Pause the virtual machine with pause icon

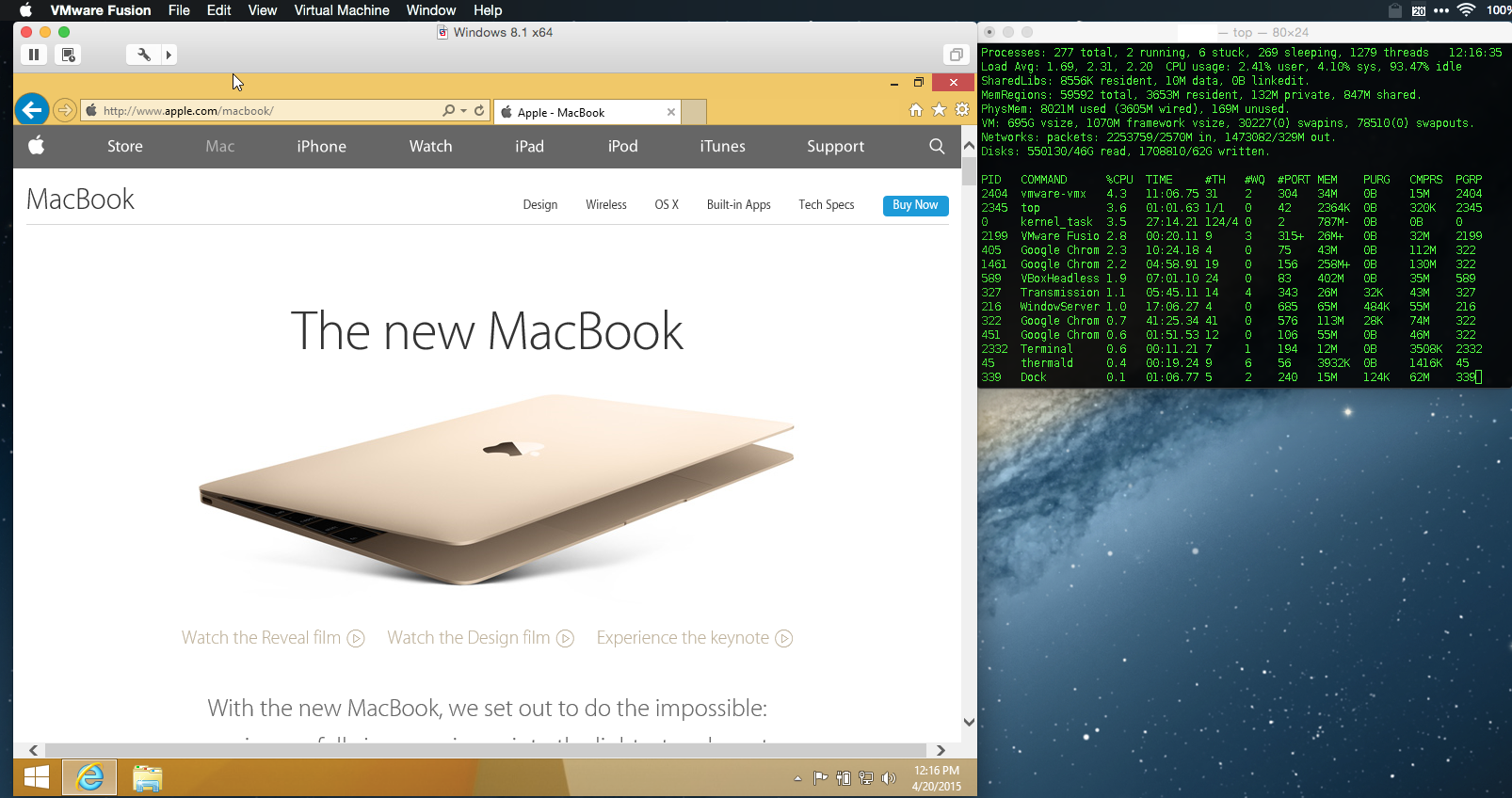coord(34,55)
